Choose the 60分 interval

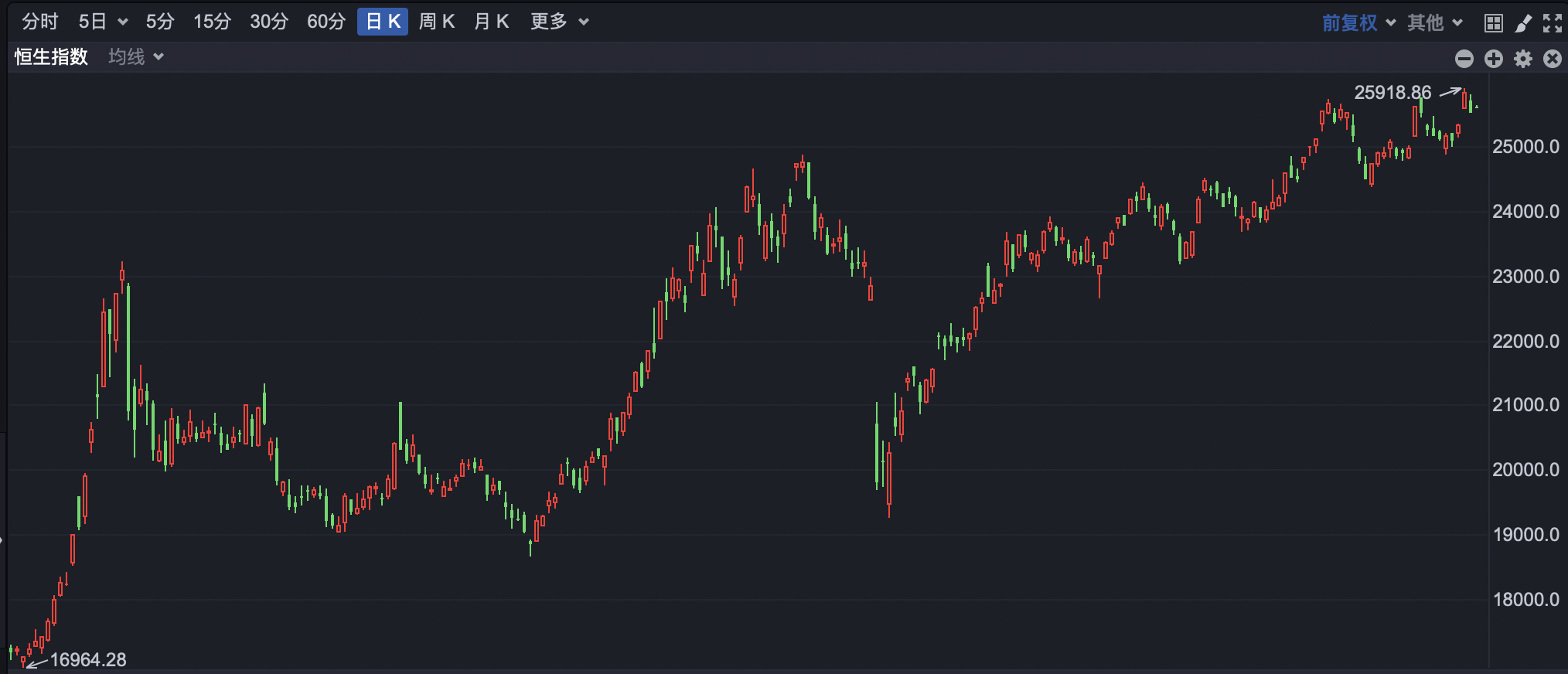pyautogui.click(x=326, y=22)
